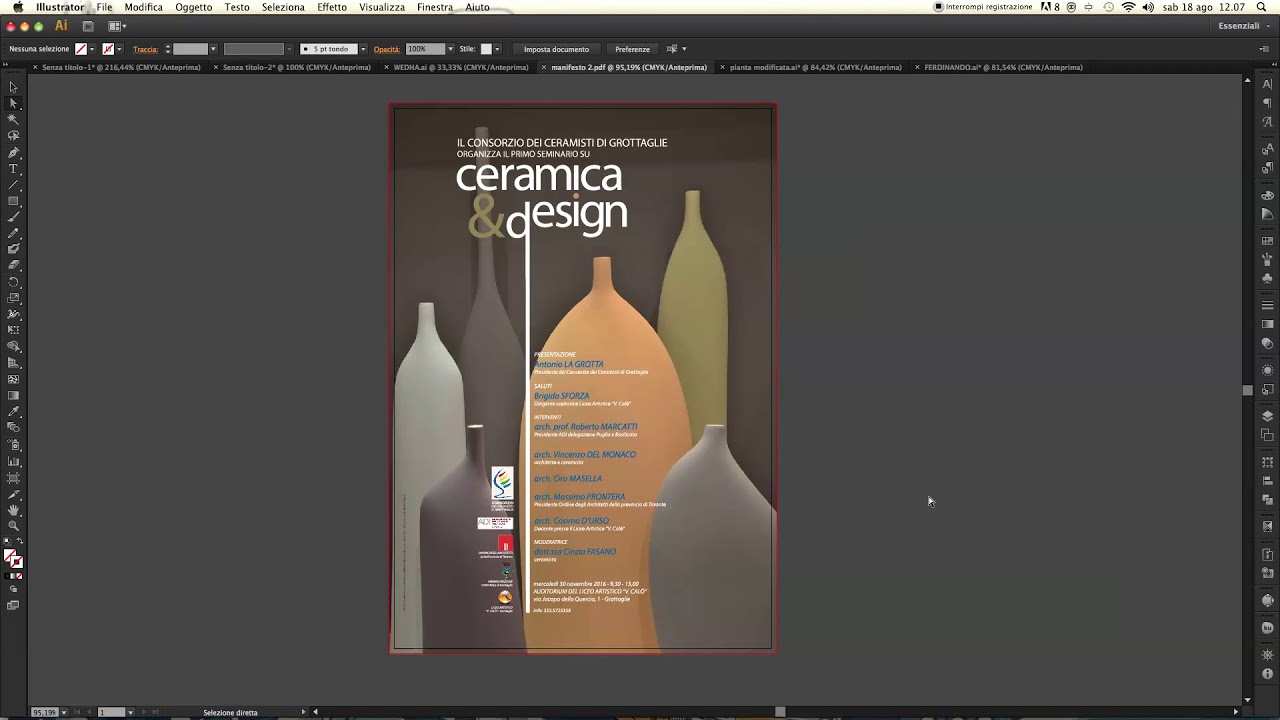
Task: Select the Scale tool
Action: point(13,298)
